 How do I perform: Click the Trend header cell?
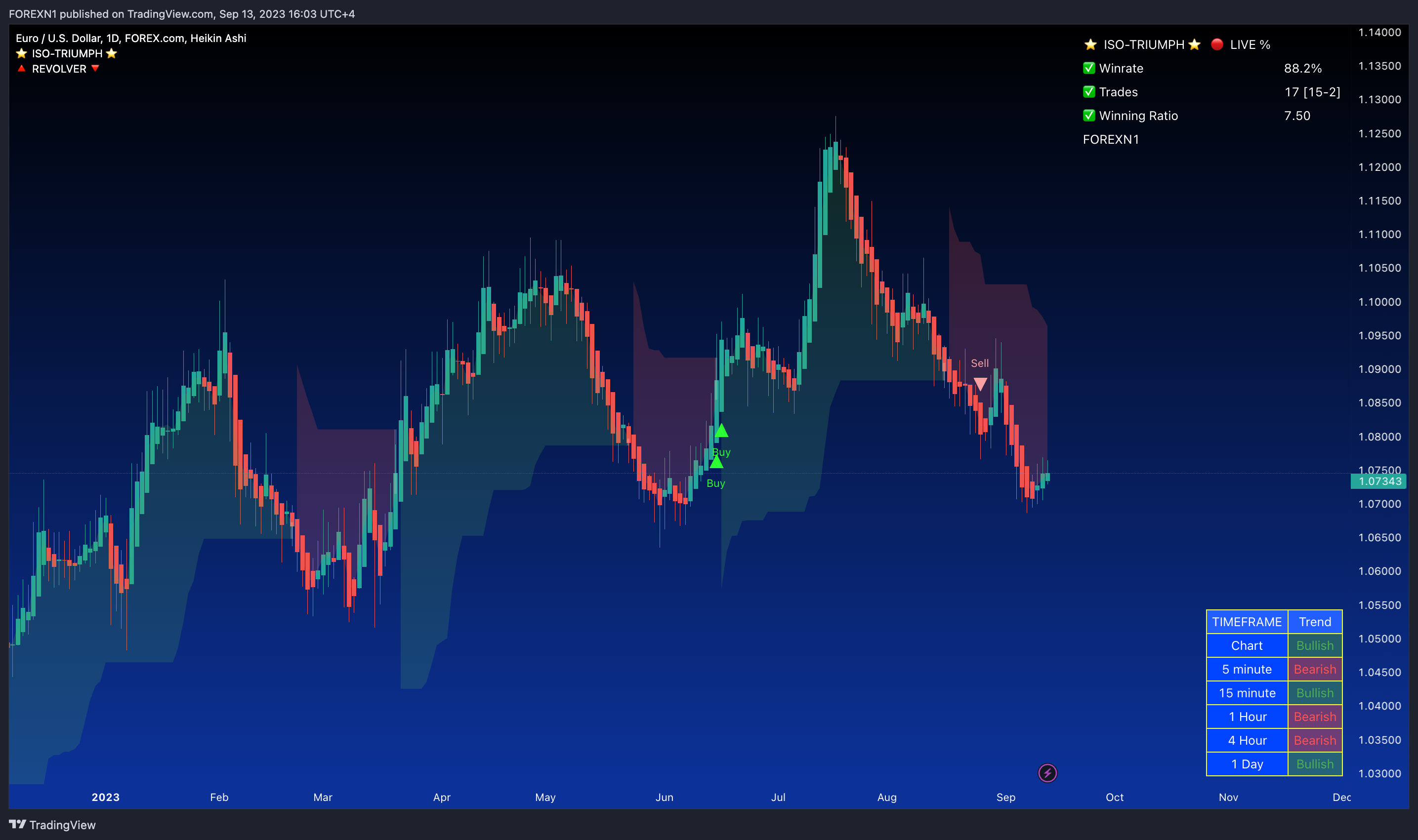click(x=1315, y=622)
